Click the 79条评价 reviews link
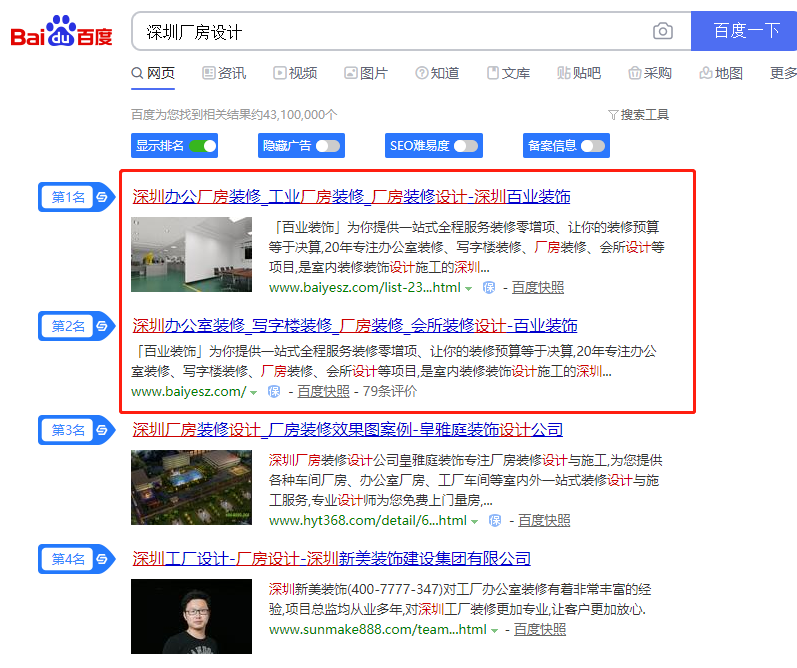This screenshot has width=797, height=668. pos(390,391)
